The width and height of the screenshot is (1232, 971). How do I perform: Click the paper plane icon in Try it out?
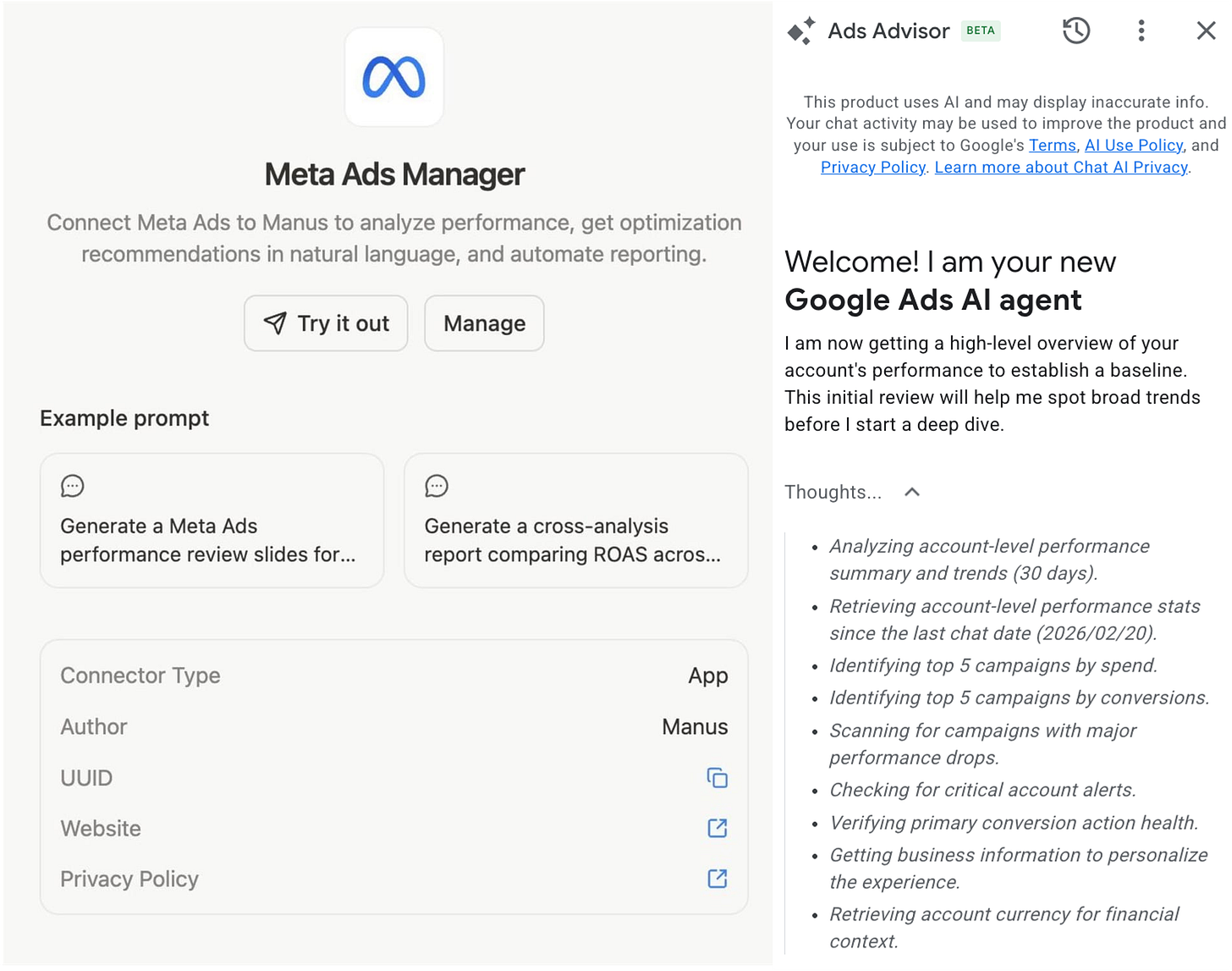click(x=275, y=323)
